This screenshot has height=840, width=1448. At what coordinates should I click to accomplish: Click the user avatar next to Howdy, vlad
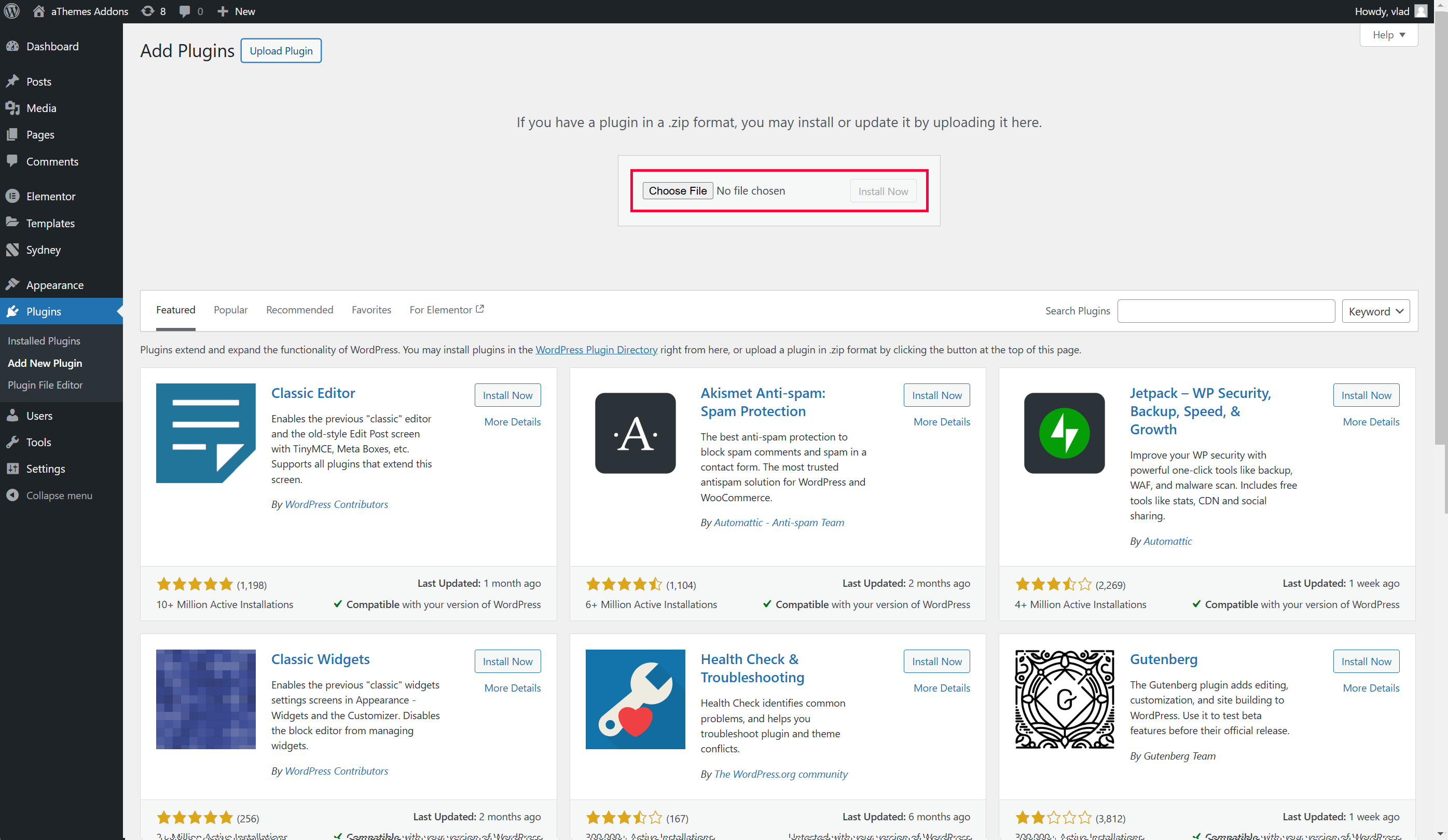pyautogui.click(x=1421, y=11)
